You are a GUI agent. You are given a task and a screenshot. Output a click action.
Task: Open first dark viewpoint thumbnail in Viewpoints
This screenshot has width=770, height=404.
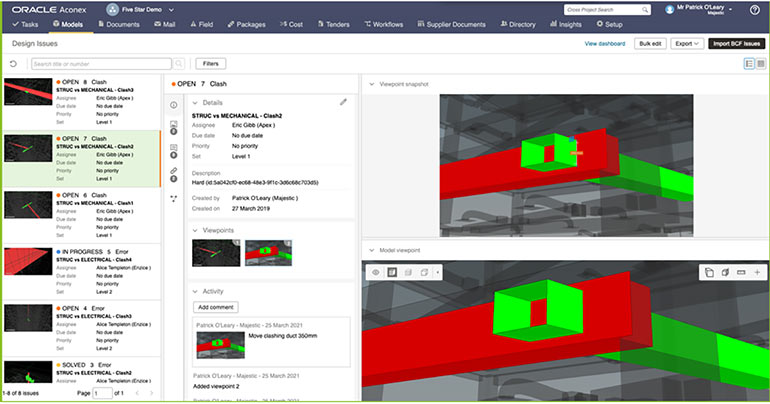tap(216, 253)
